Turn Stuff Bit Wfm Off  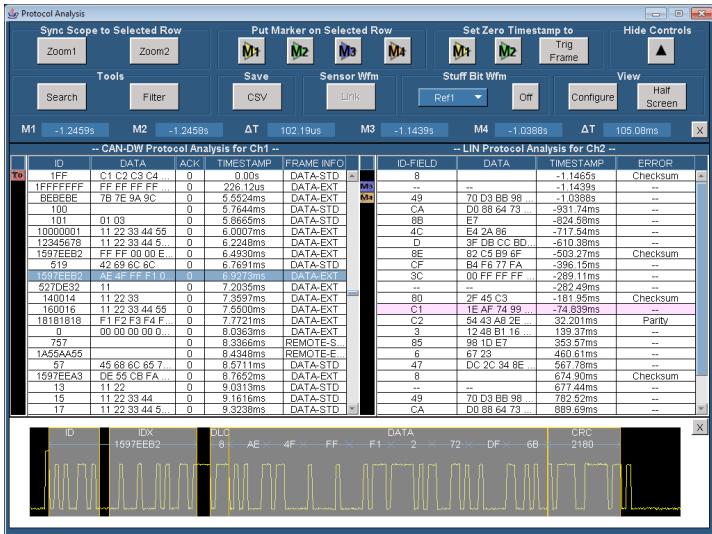tap(525, 97)
